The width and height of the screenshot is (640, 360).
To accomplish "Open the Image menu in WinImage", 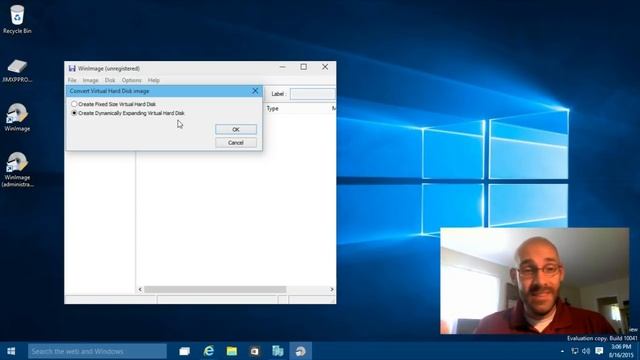I will [90, 80].
